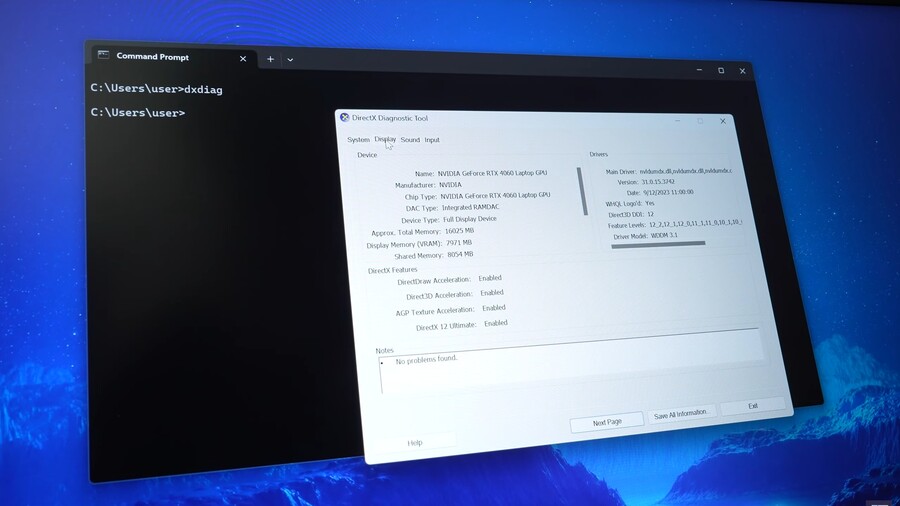This screenshot has width=900, height=506.
Task: Click the Help button
Action: pyautogui.click(x=415, y=442)
